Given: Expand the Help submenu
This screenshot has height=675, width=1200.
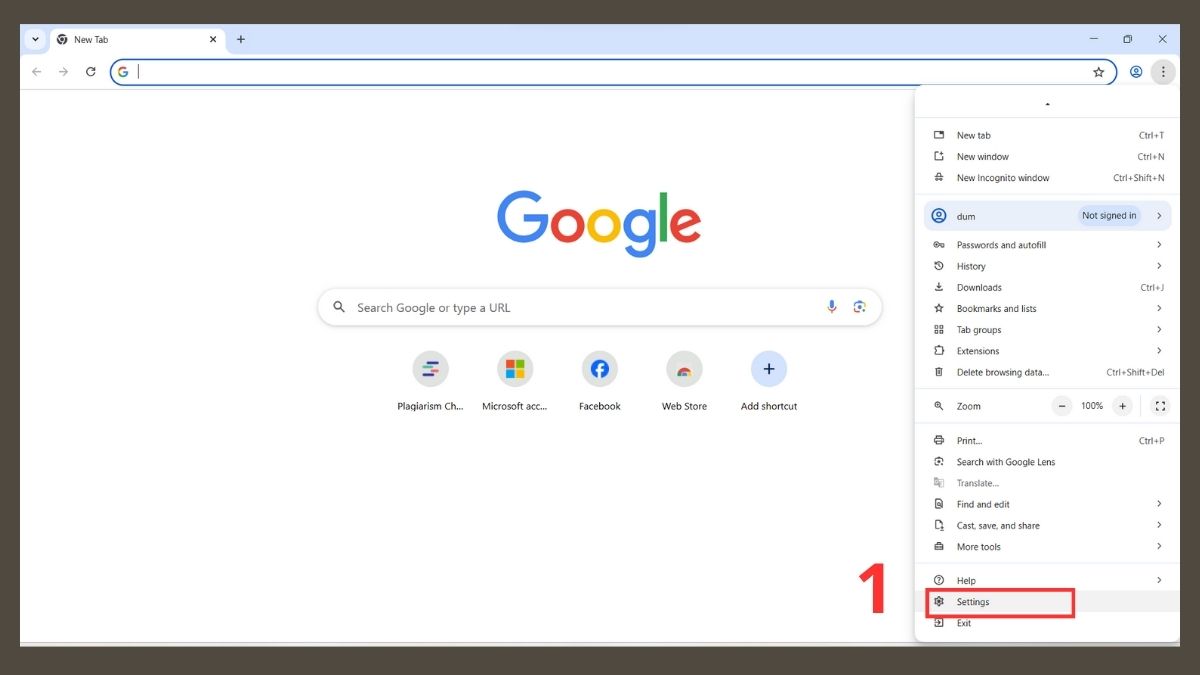Looking at the screenshot, I should pos(1048,581).
